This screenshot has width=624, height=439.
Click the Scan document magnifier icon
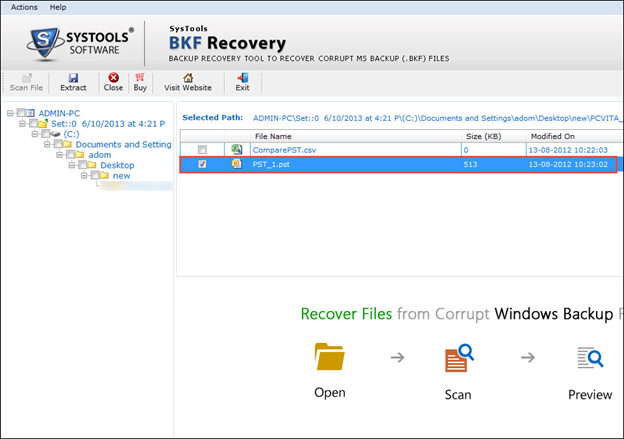[x=459, y=358]
